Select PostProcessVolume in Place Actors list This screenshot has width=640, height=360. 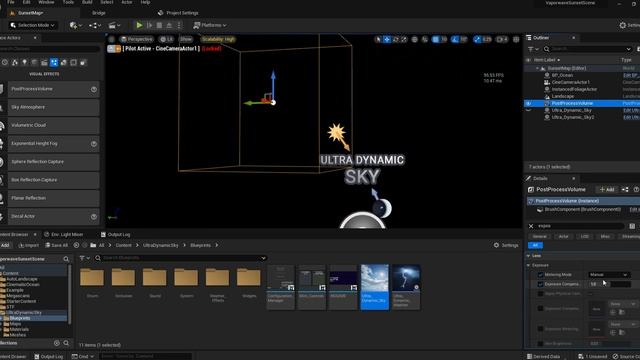(x=53, y=89)
